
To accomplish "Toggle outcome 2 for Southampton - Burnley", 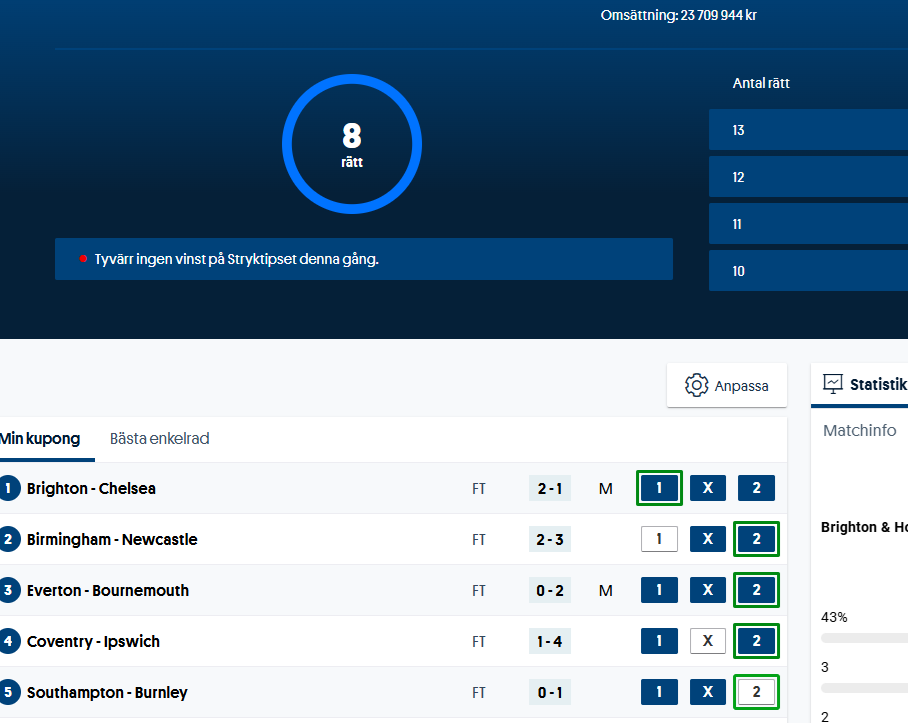I will pos(756,692).
